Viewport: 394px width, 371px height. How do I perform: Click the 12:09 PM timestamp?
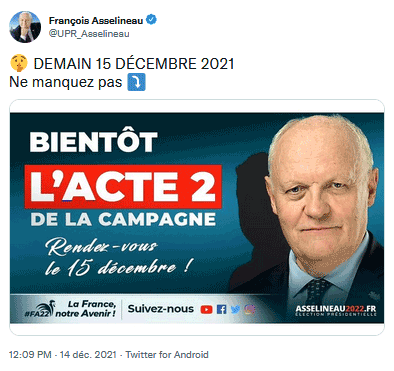(30, 355)
